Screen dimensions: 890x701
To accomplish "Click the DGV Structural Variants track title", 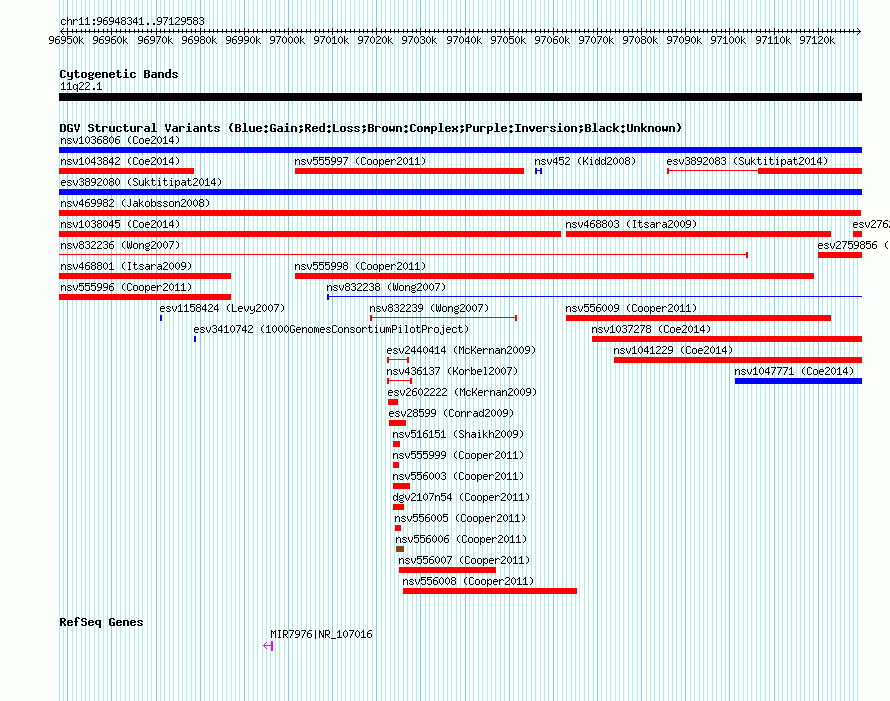I will 371,128.
